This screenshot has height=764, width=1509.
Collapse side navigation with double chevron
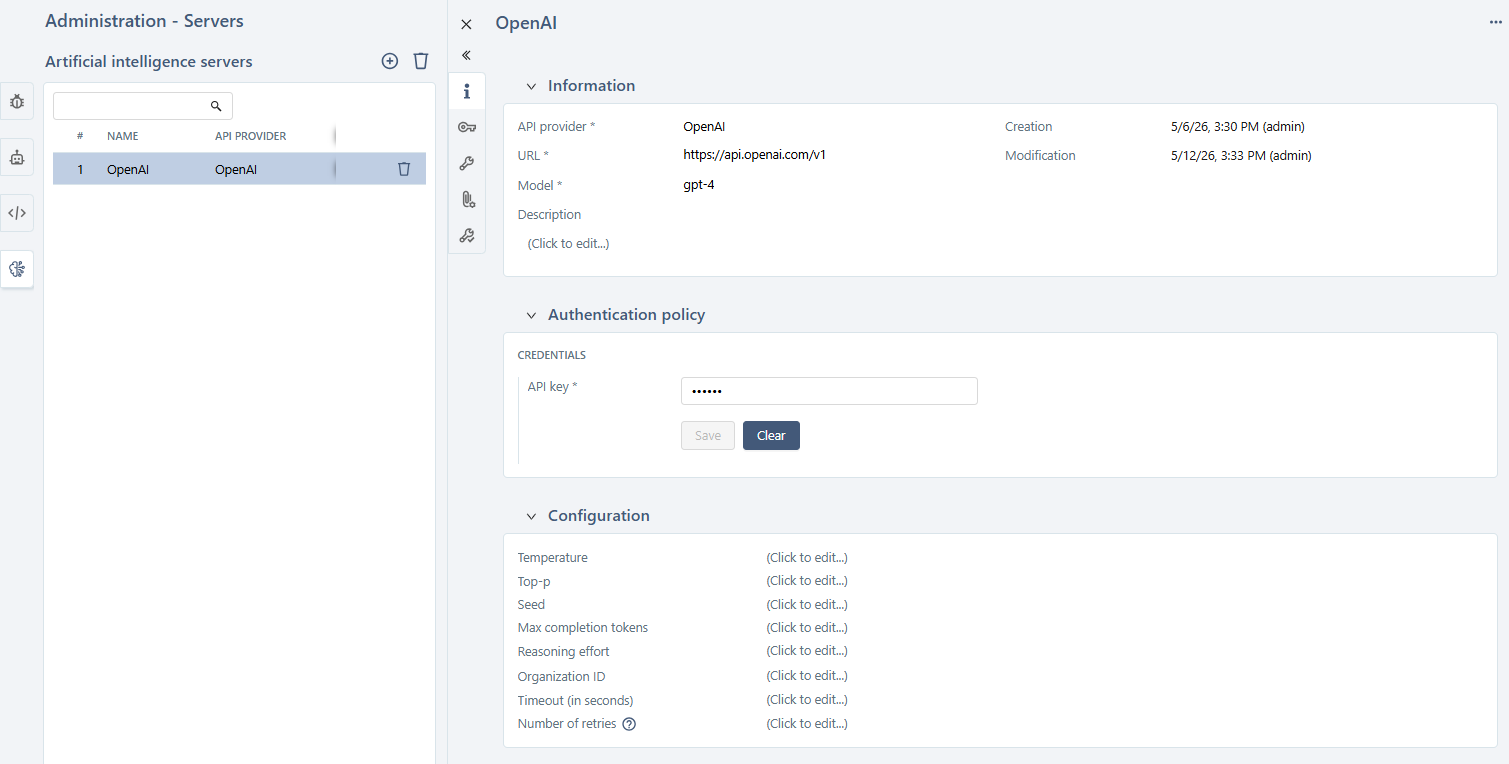(466, 55)
